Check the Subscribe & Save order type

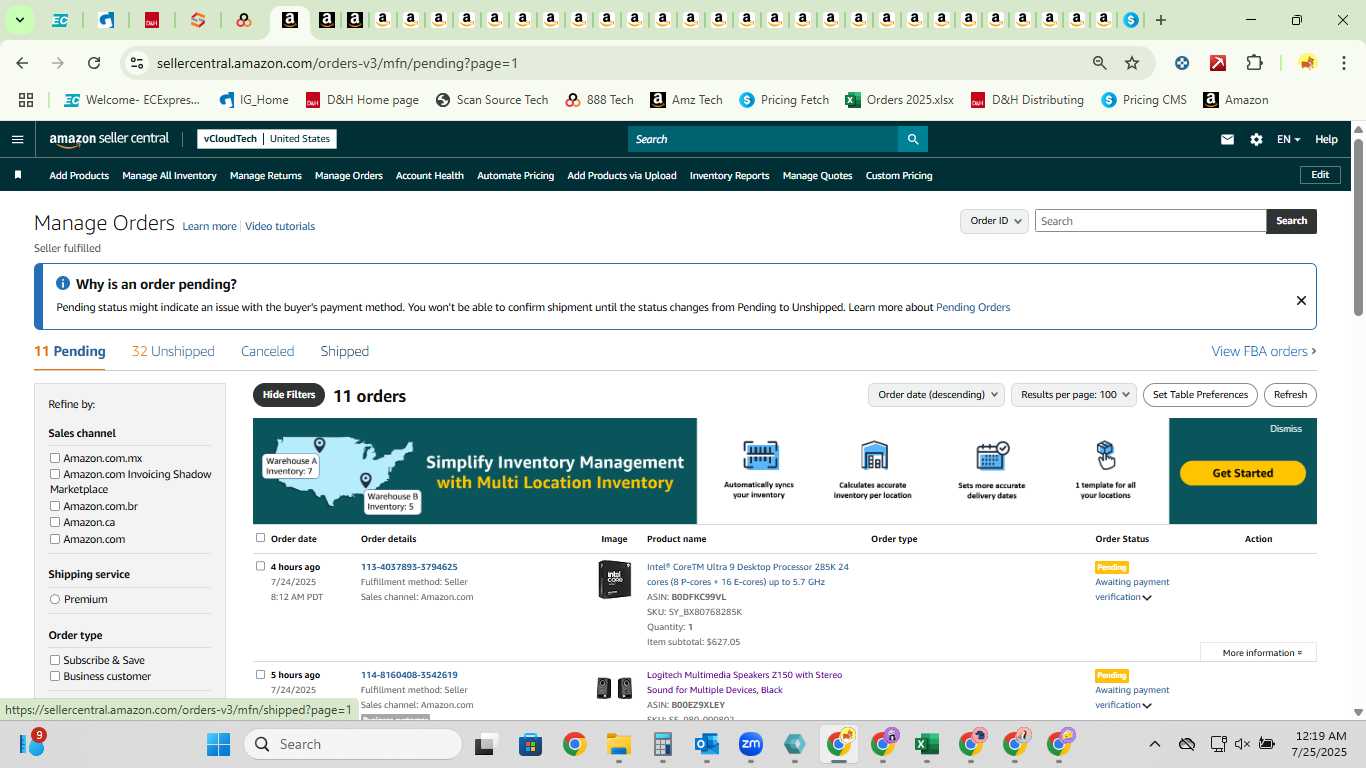click(x=55, y=660)
